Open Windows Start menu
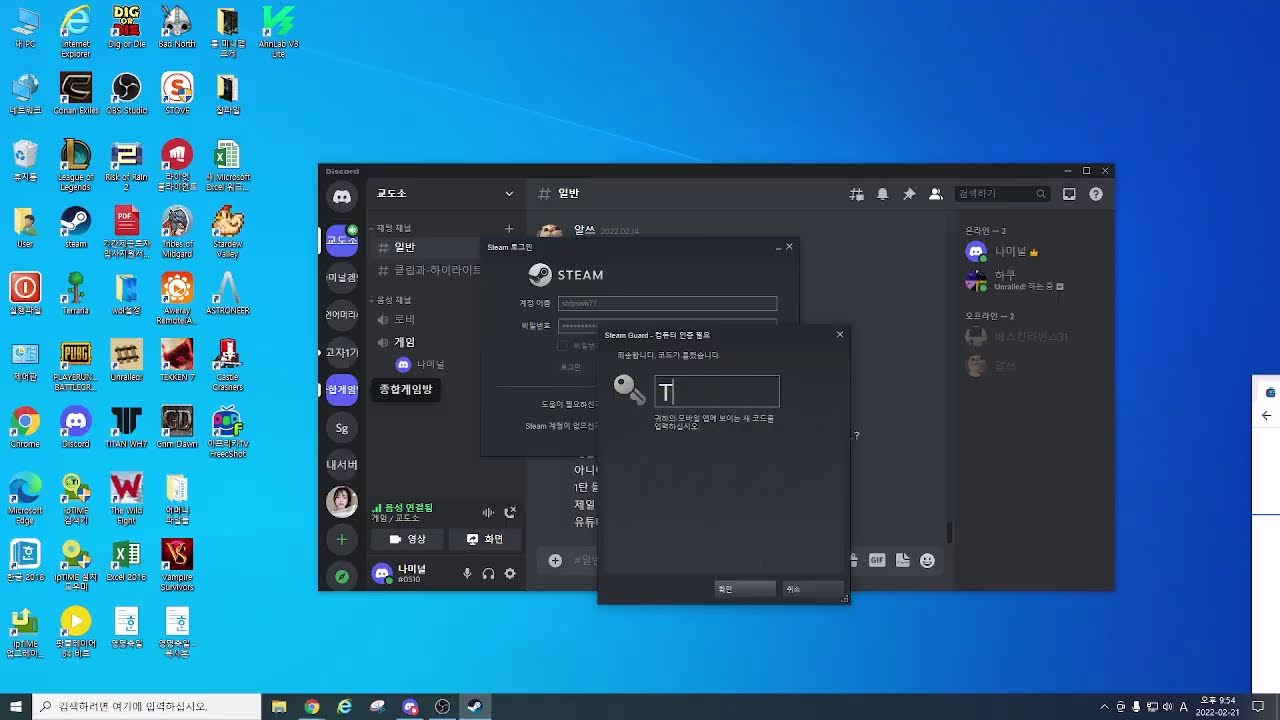Image resolution: width=1280 pixels, height=720 pixels. tap(16, 706)
